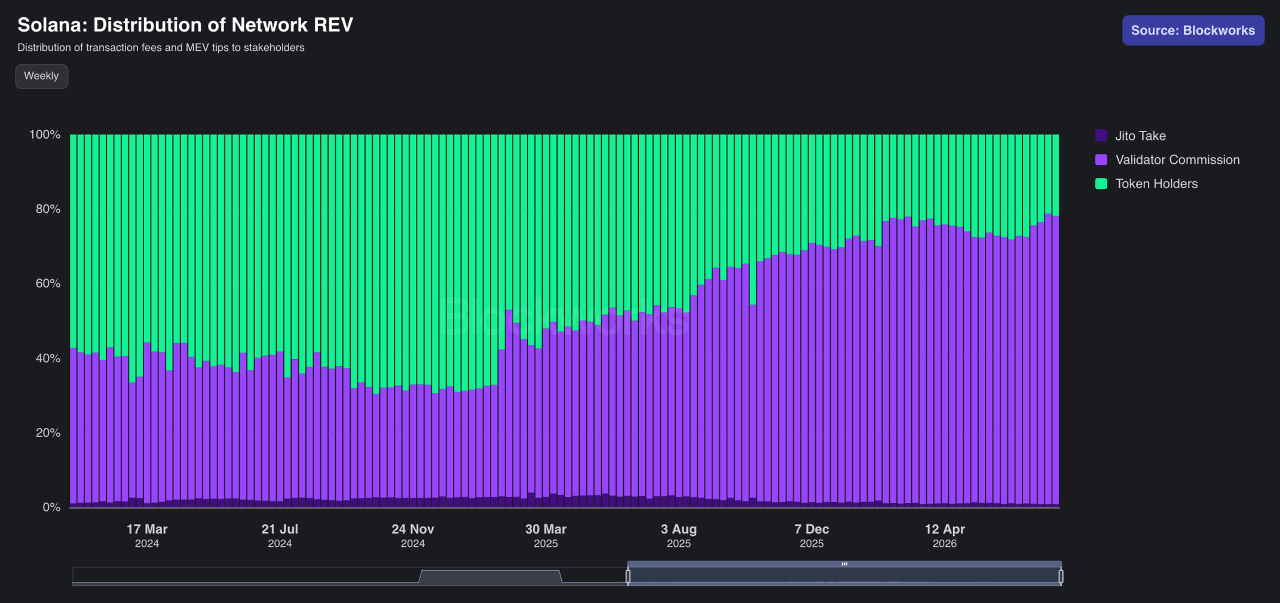
Task: Click the chart title Solana: Distribution of Network REV
Action: [185, 25]
